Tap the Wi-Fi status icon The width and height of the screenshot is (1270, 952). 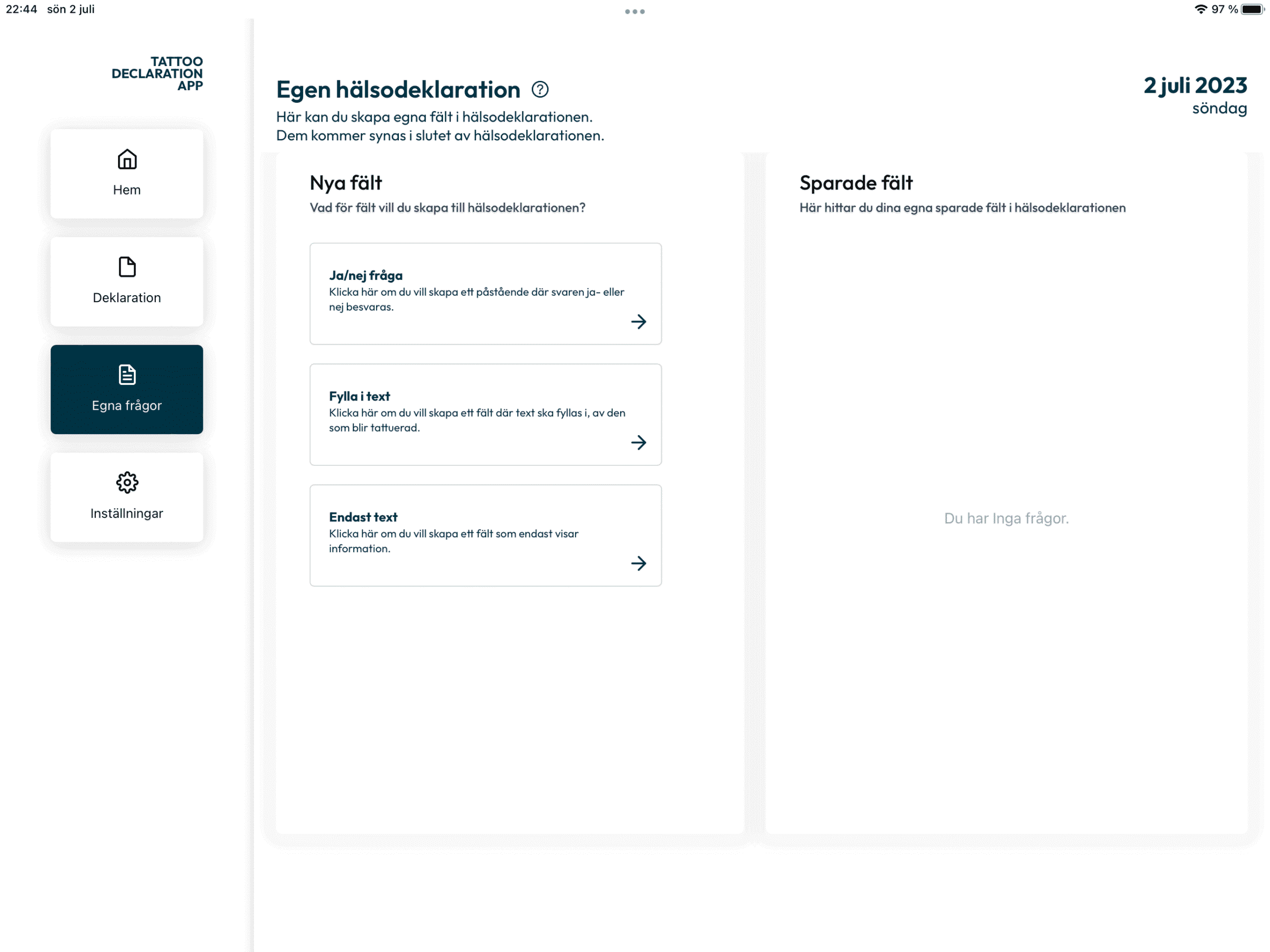(1200, 9)
